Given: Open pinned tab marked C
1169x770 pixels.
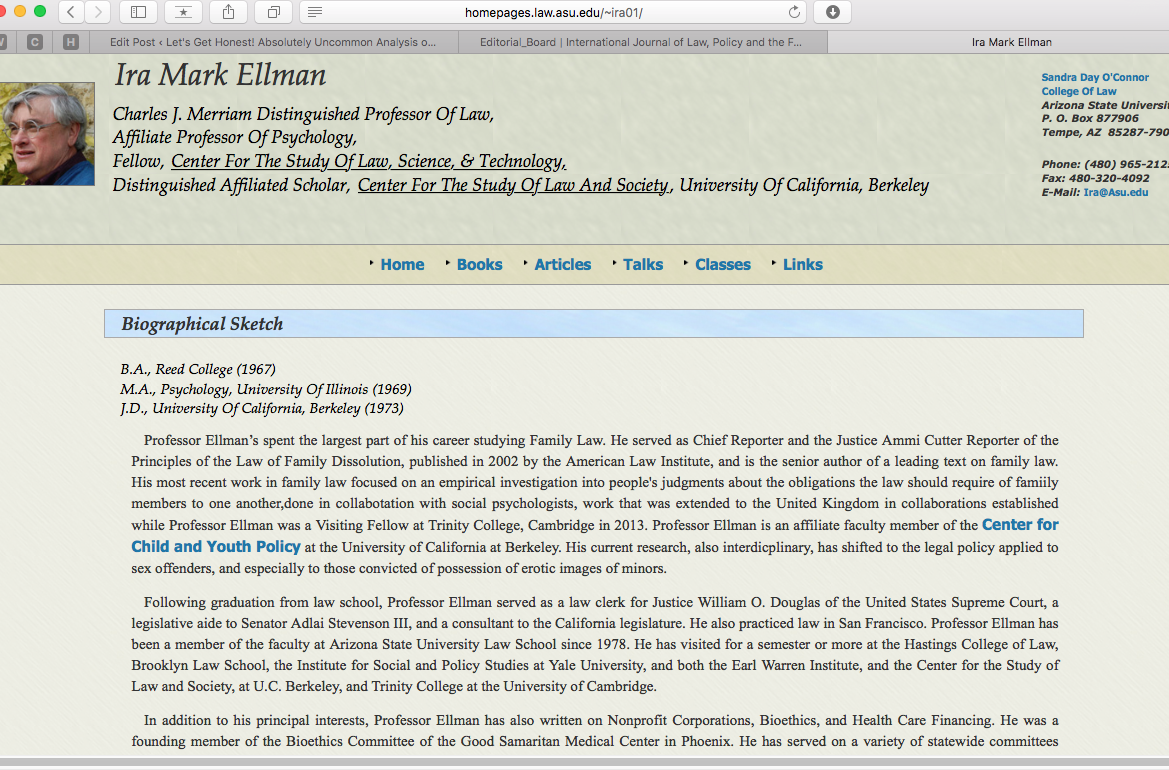Looking at the screenshot, I should coord(35,42).
